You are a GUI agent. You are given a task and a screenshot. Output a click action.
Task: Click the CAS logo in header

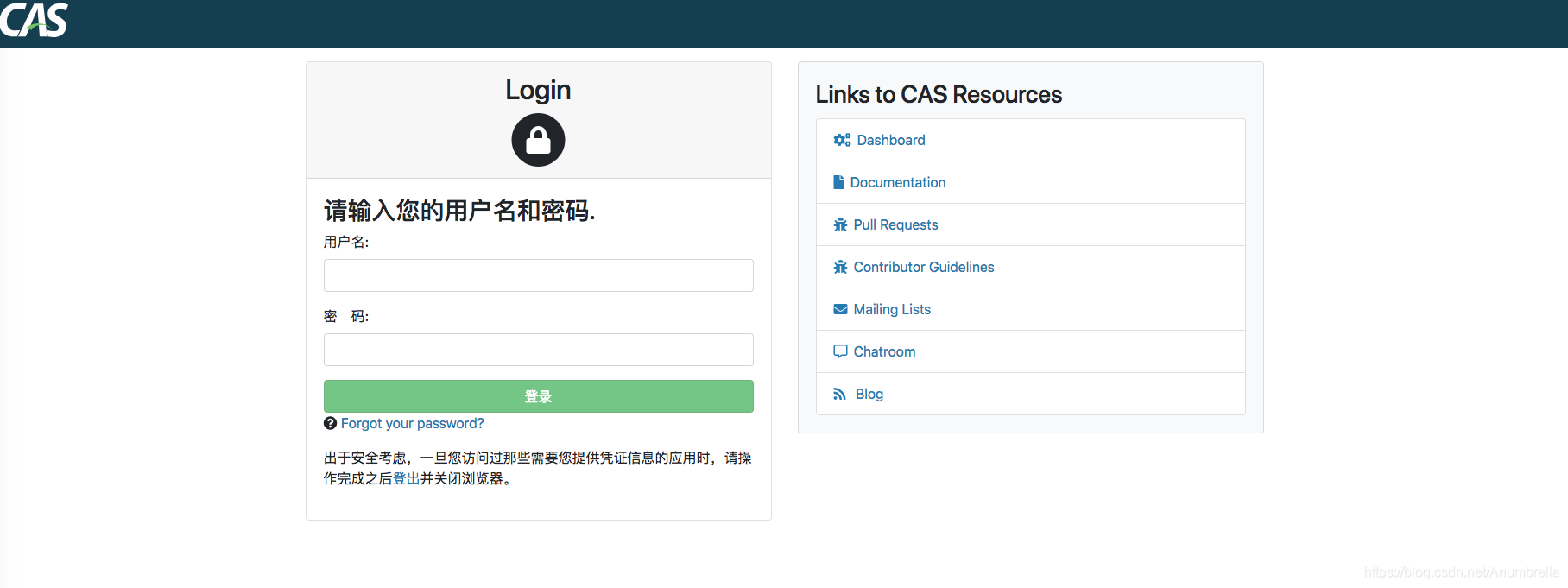(x=34, y=20)
